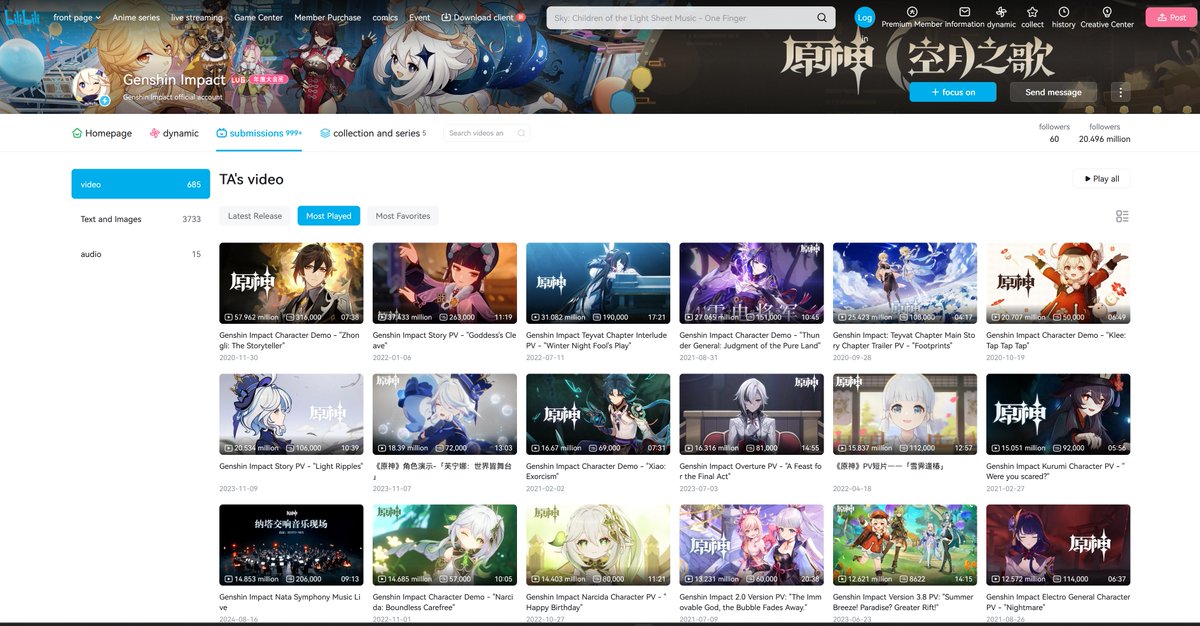The height and width of the screenshot is (626, 1200).
Task: Open the comics menu link
Action: click(385, 18)
